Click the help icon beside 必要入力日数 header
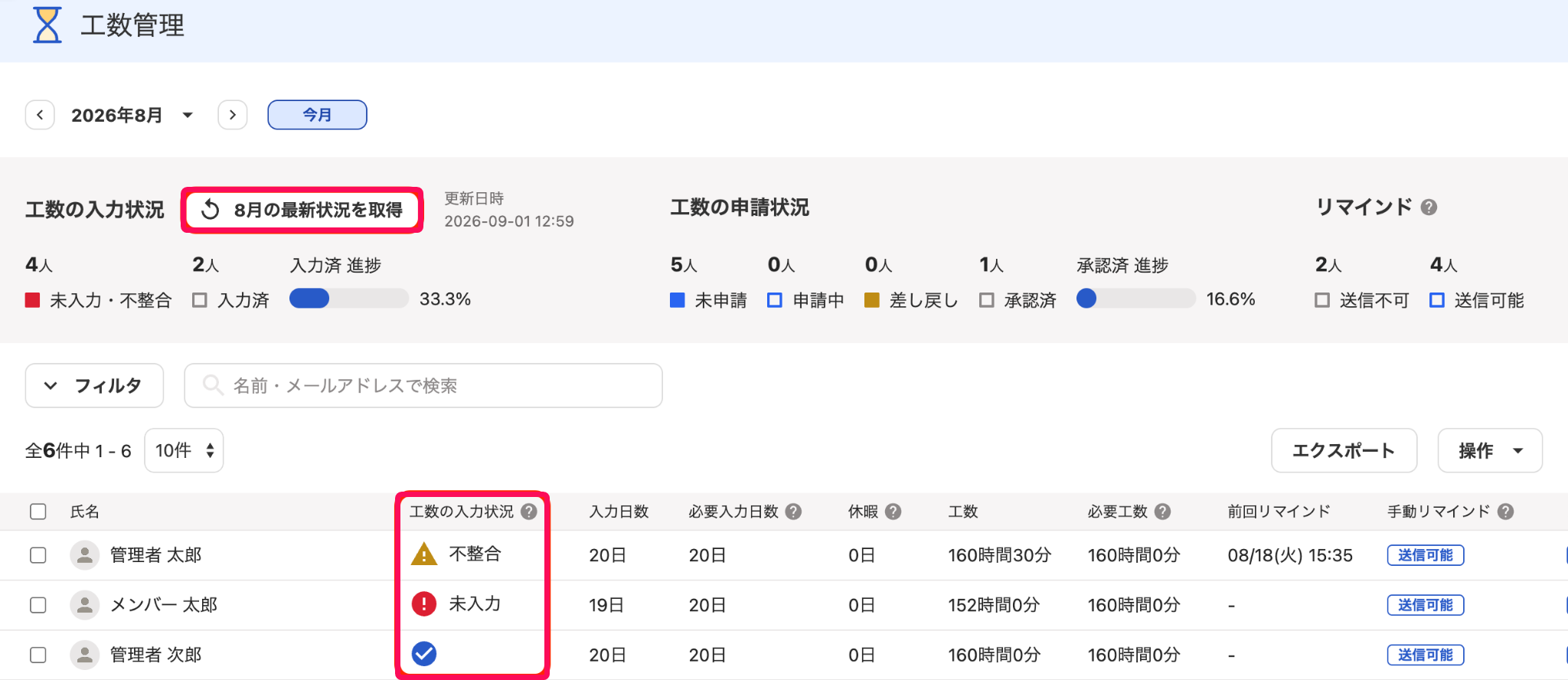The image size is (1568, 680). [794, 512]
